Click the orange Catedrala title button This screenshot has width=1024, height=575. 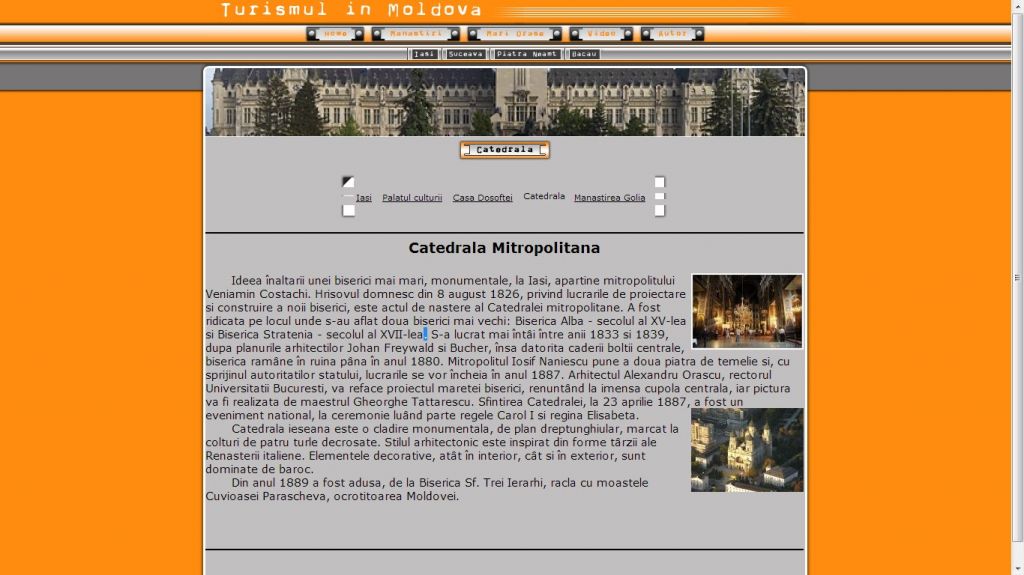click(x=505, y=150)
